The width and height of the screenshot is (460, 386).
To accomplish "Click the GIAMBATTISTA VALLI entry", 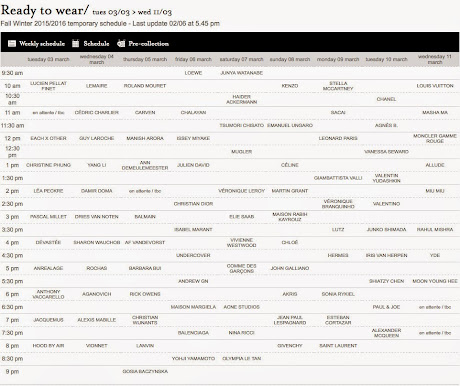I will pyautogui.click(x=338, y=178).
